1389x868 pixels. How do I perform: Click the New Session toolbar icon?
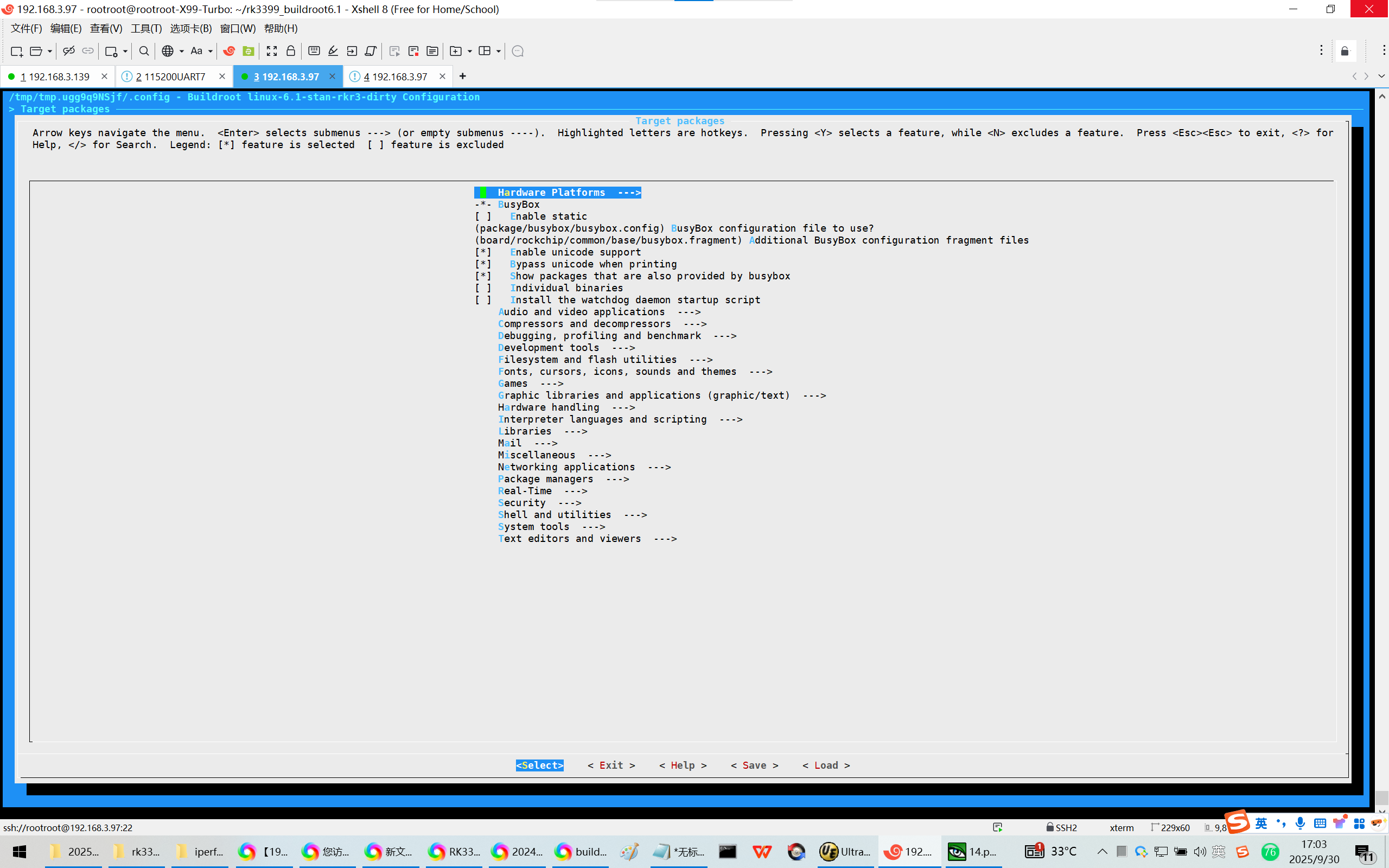tap(16, 51)
